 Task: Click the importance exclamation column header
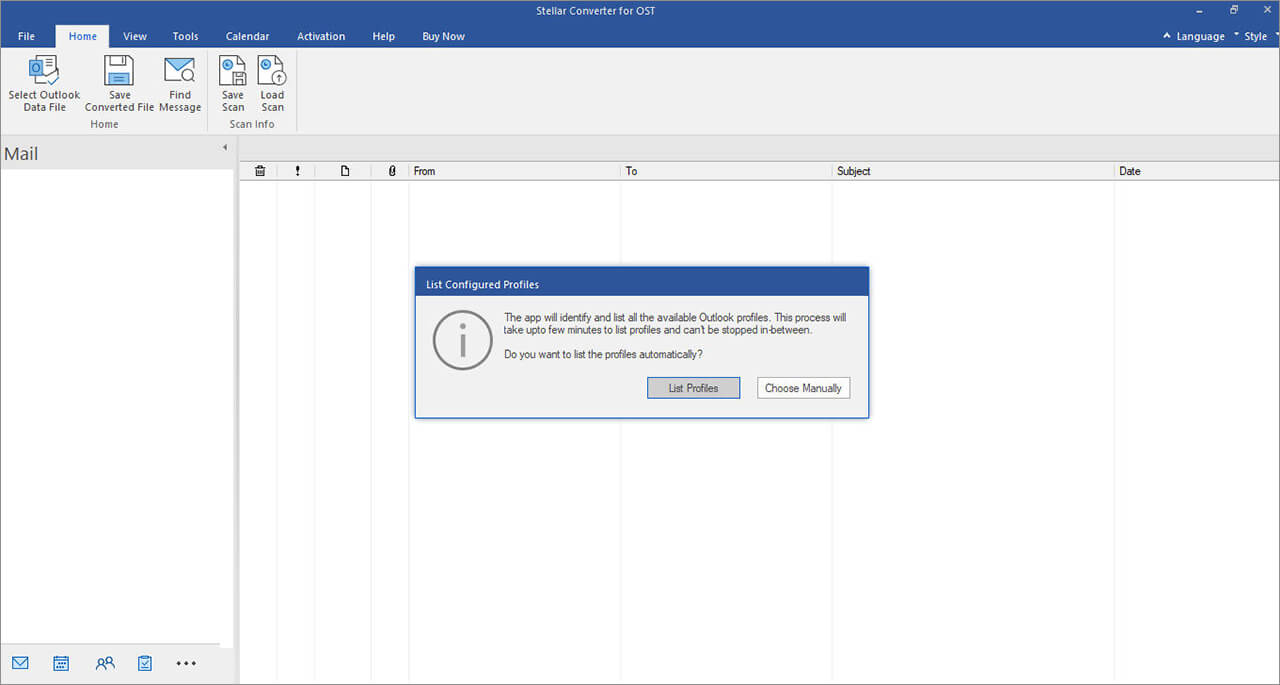pos(297,171)
